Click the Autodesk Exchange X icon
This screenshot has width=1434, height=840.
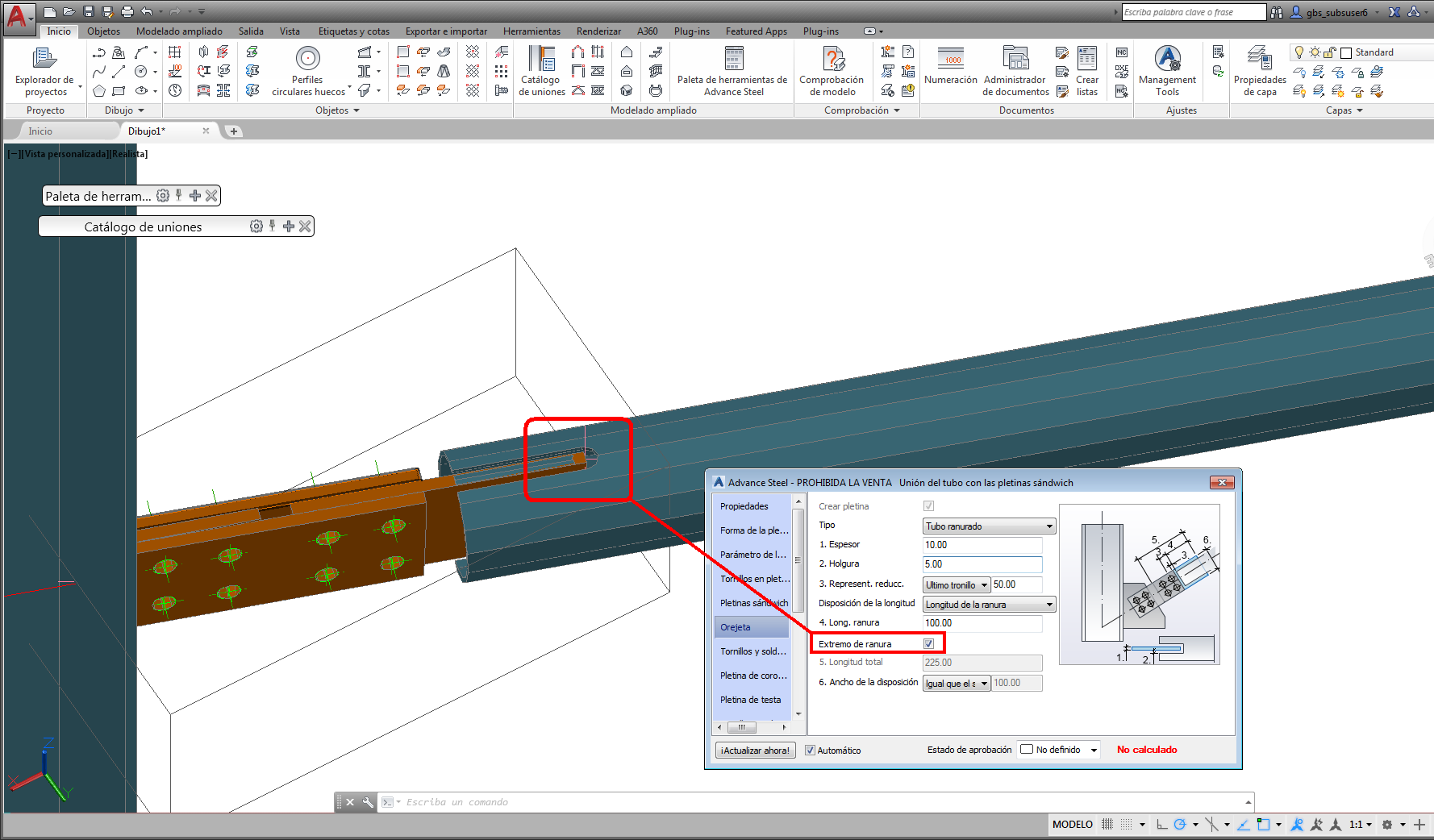point(1394,12)
